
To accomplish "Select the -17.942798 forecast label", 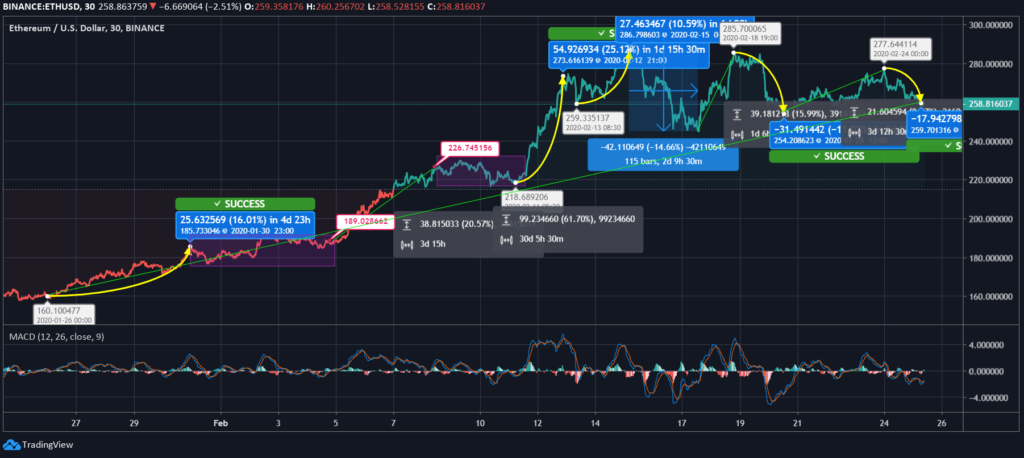I will (935, 124).
